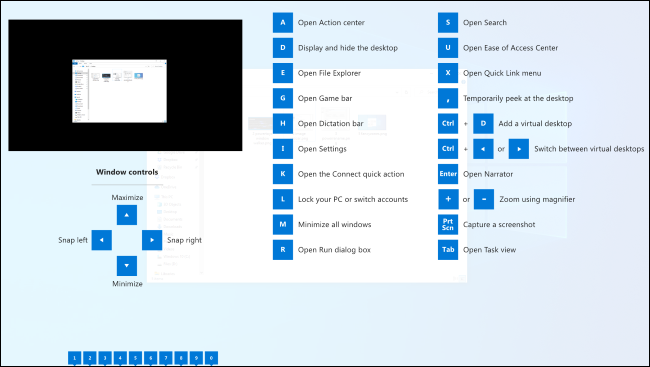Select the Enter key tile for Narrator
Image resolution: width=650 pixels, height=367 pixels.
point(448,174)
